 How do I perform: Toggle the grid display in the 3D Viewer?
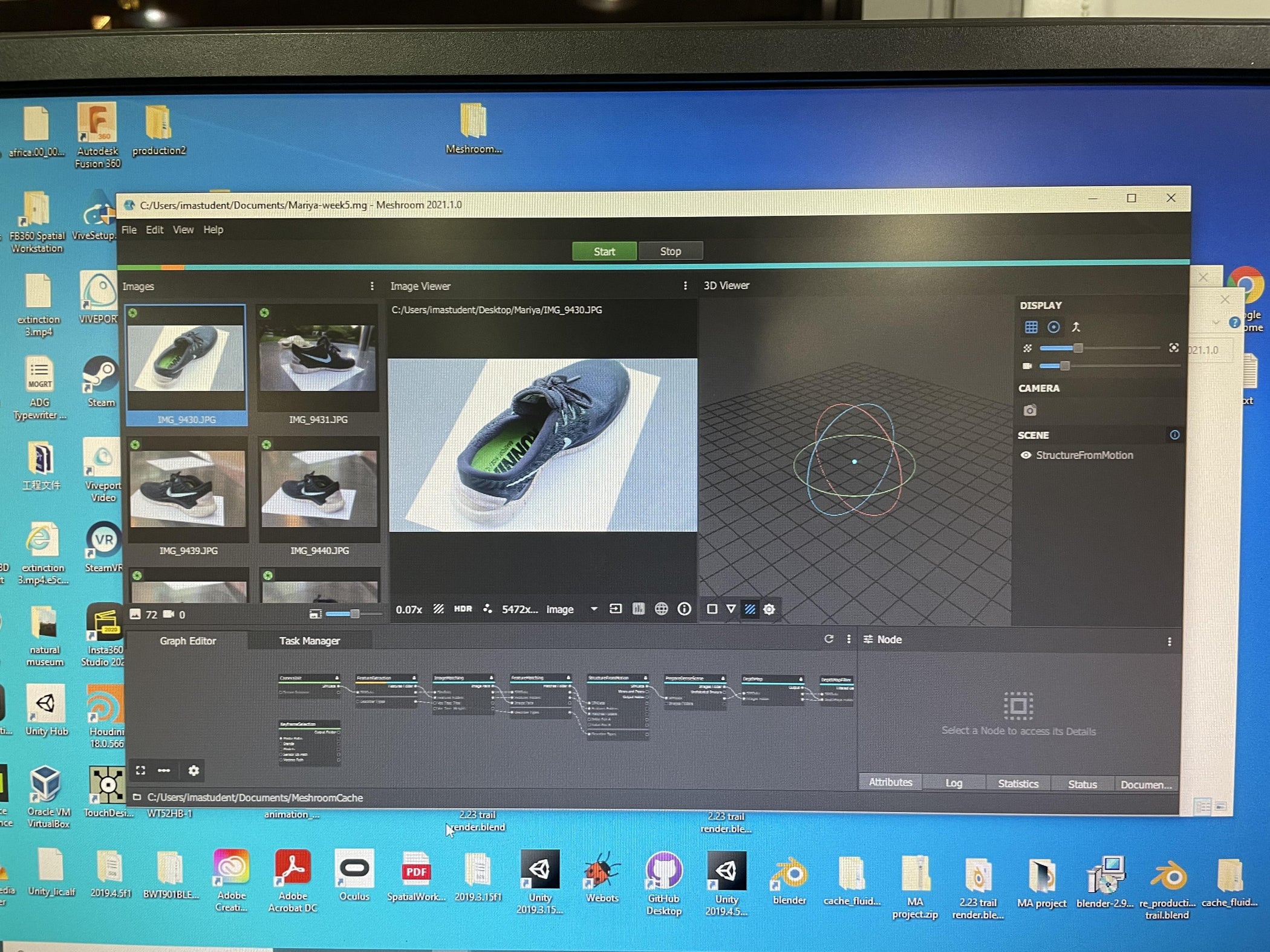click(1031, 326)
